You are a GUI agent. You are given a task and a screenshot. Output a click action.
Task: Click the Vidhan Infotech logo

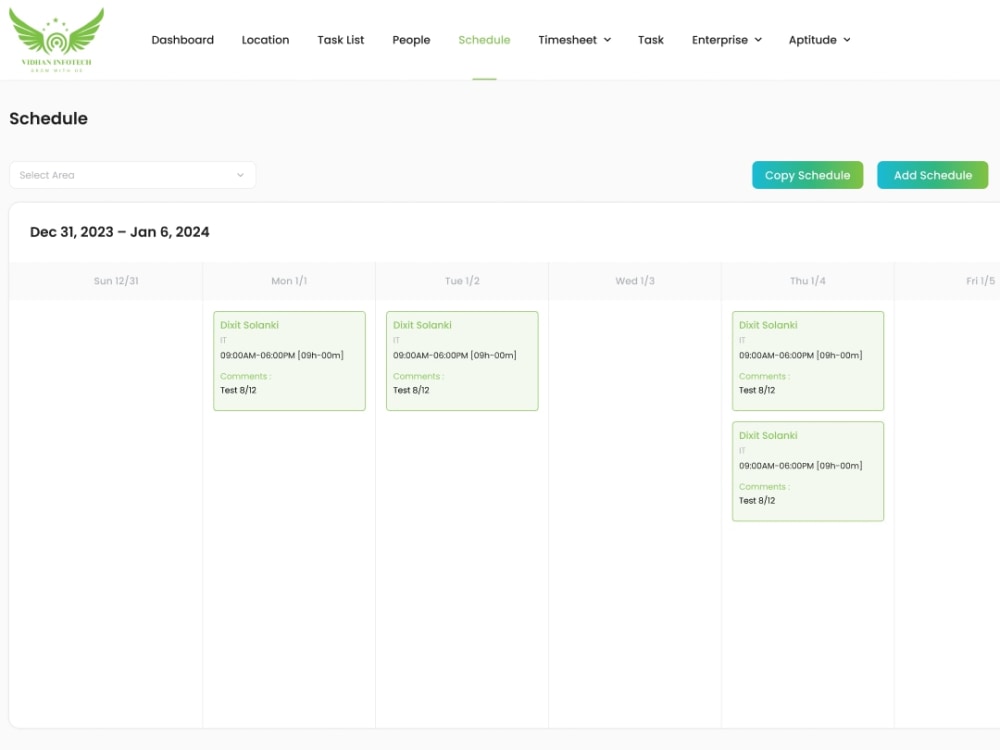pos(56,40)
